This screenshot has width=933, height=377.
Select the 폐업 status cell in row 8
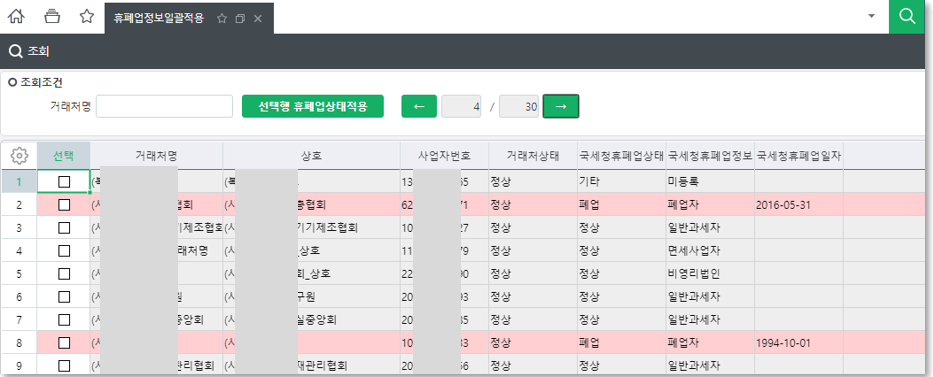[x=621, y=343]
